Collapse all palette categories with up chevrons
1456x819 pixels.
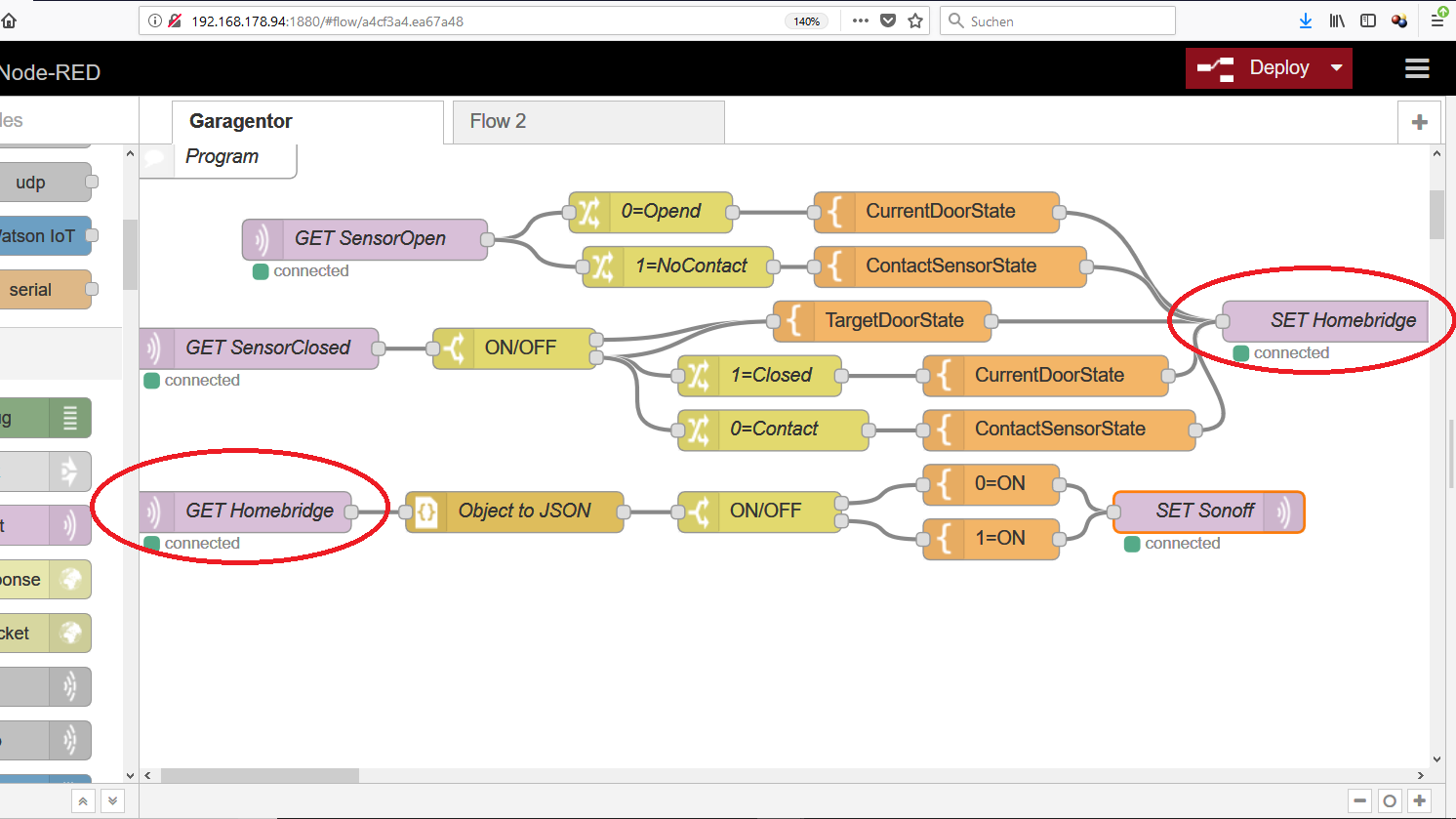[83, 801]
